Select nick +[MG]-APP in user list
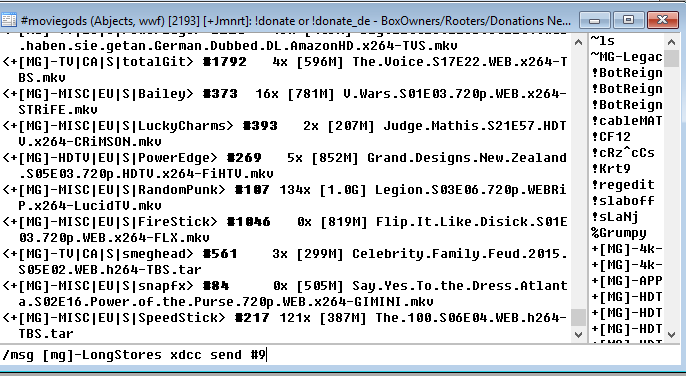This screenshot has height=376, width=686. pyautogui.click(x=626, y=281)
